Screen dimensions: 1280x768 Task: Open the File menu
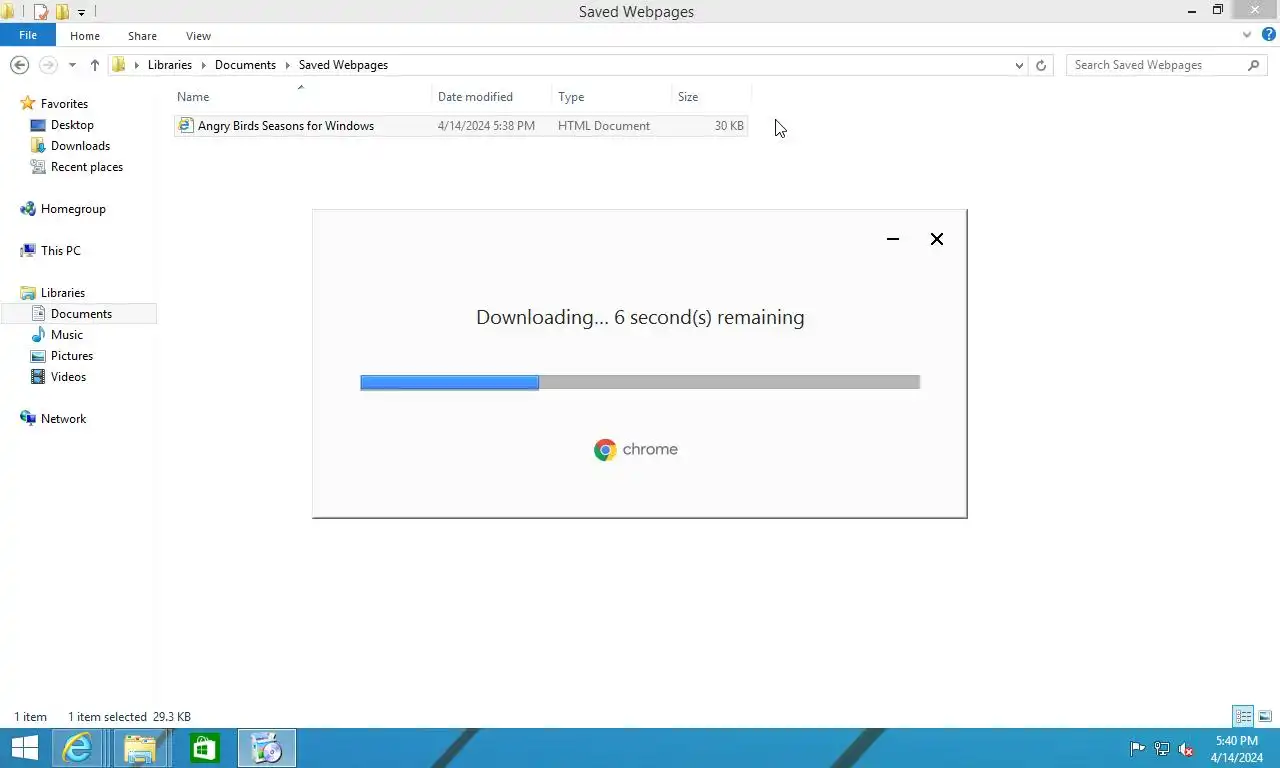coord(28,35)
